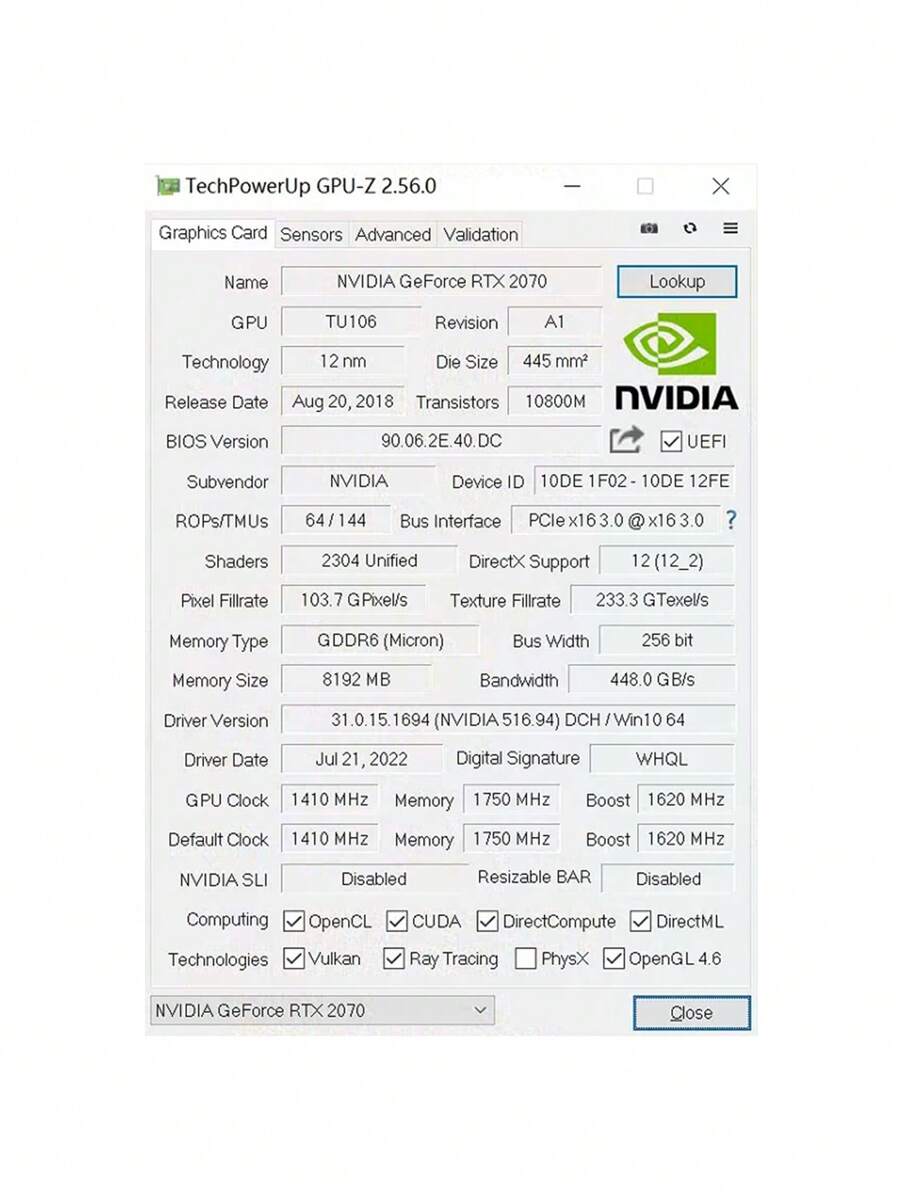Switch to the Sensors tab
Viewport: 900px width, 1198px height.
coord(311,234)
